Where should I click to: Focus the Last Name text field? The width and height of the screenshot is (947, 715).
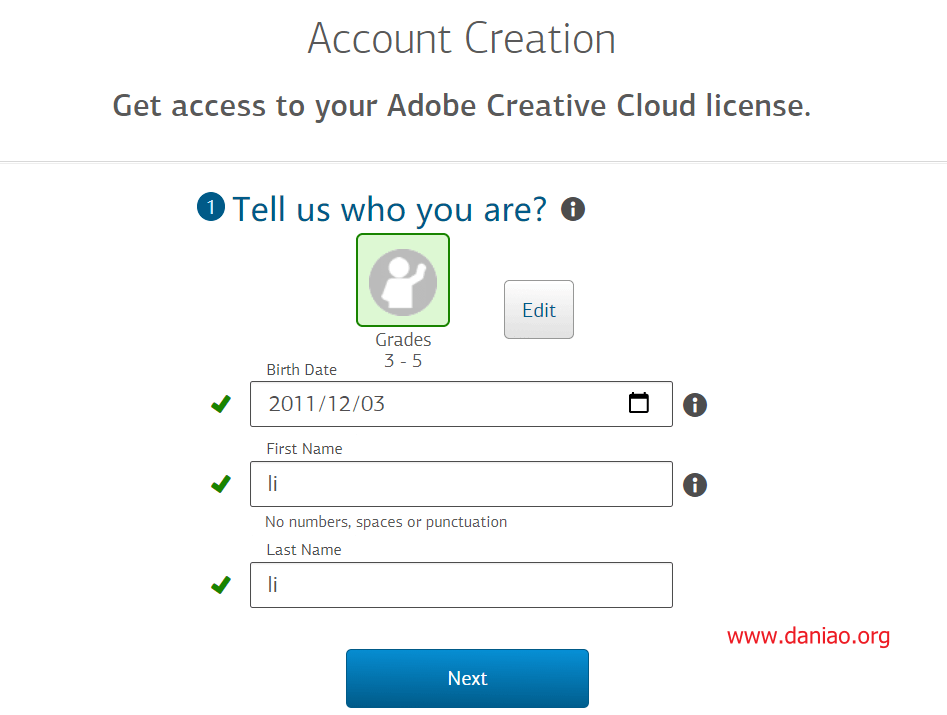tap(461, 585)
